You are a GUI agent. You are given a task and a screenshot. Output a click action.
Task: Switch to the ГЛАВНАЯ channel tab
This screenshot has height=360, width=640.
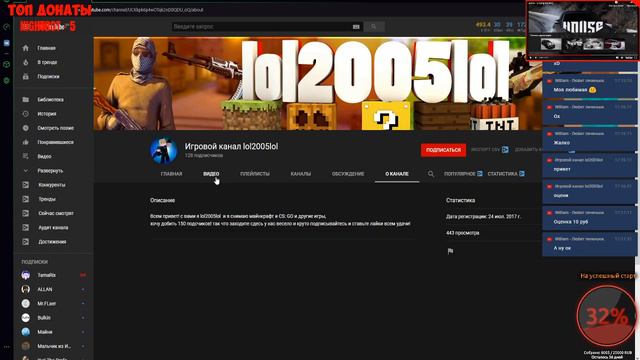[x=171, y=174]
